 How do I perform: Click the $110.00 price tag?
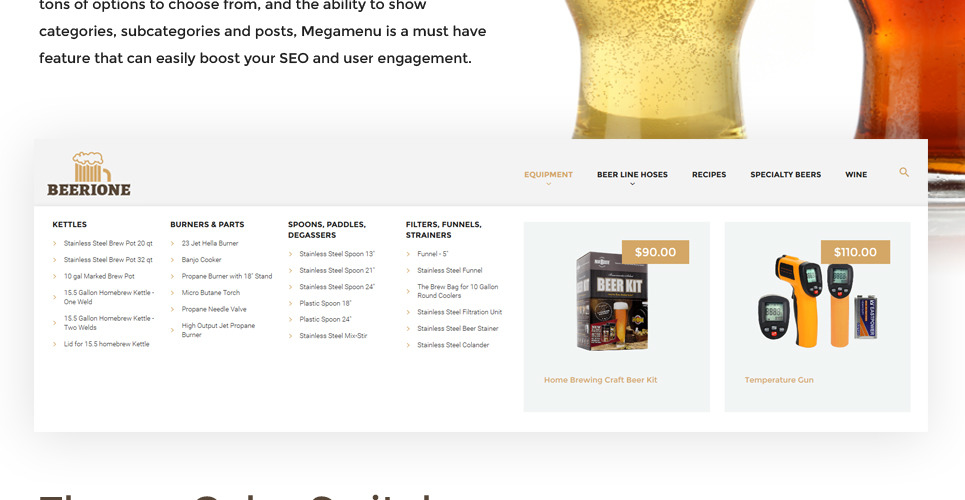point(855,252)
